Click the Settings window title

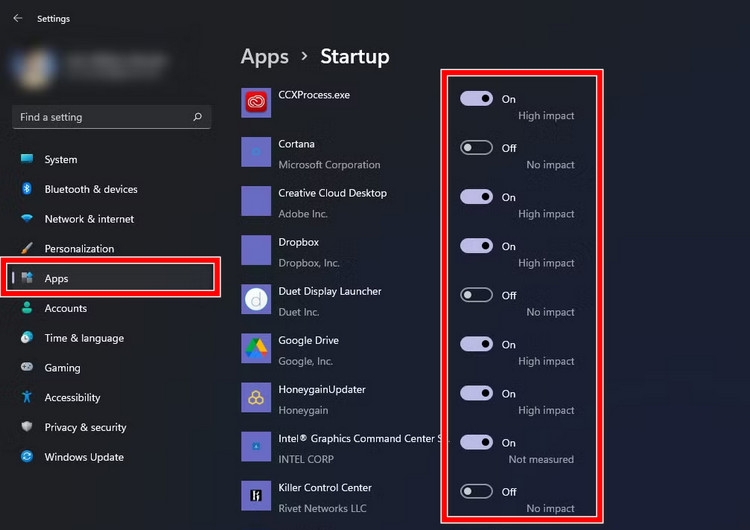[54, 19]
